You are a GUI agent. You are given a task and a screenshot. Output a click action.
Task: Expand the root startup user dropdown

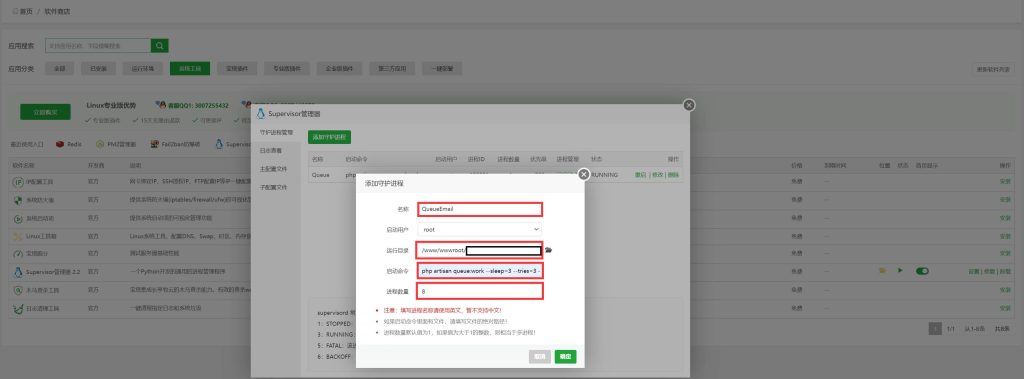click(x=480, y=229)
